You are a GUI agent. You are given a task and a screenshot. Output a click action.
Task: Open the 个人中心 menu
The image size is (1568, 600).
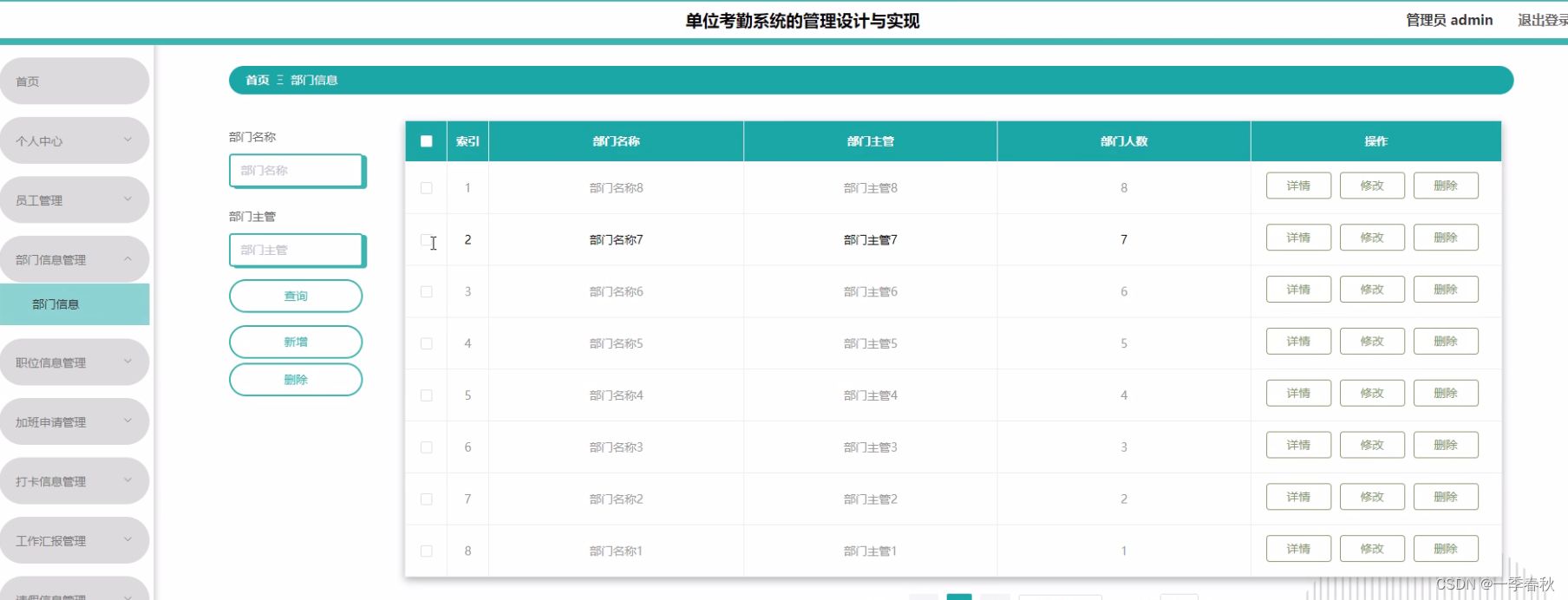tap(75, 140)
